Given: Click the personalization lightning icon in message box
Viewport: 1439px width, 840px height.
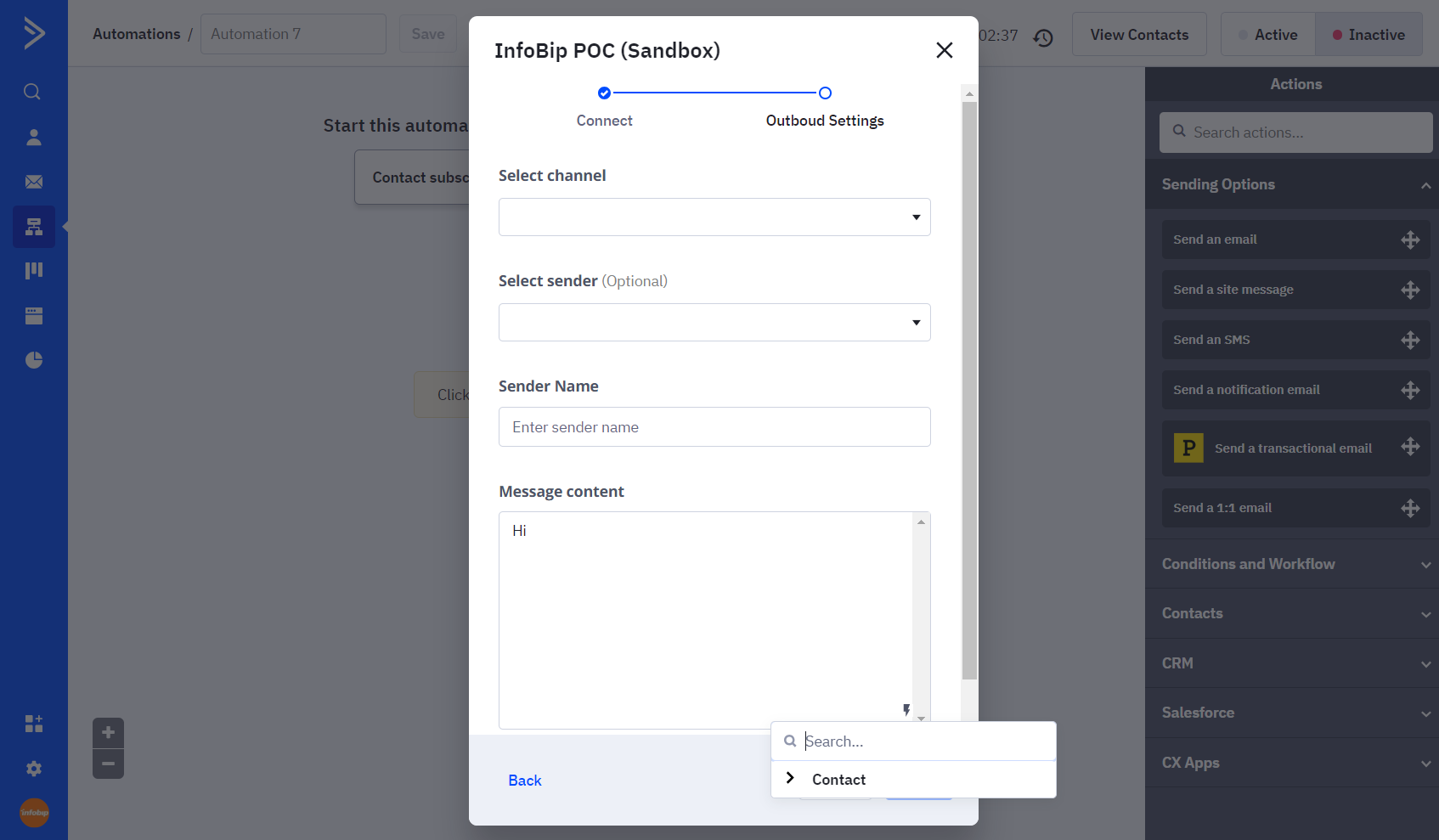Looking at the screenshot, I should (x=906, y=709).
